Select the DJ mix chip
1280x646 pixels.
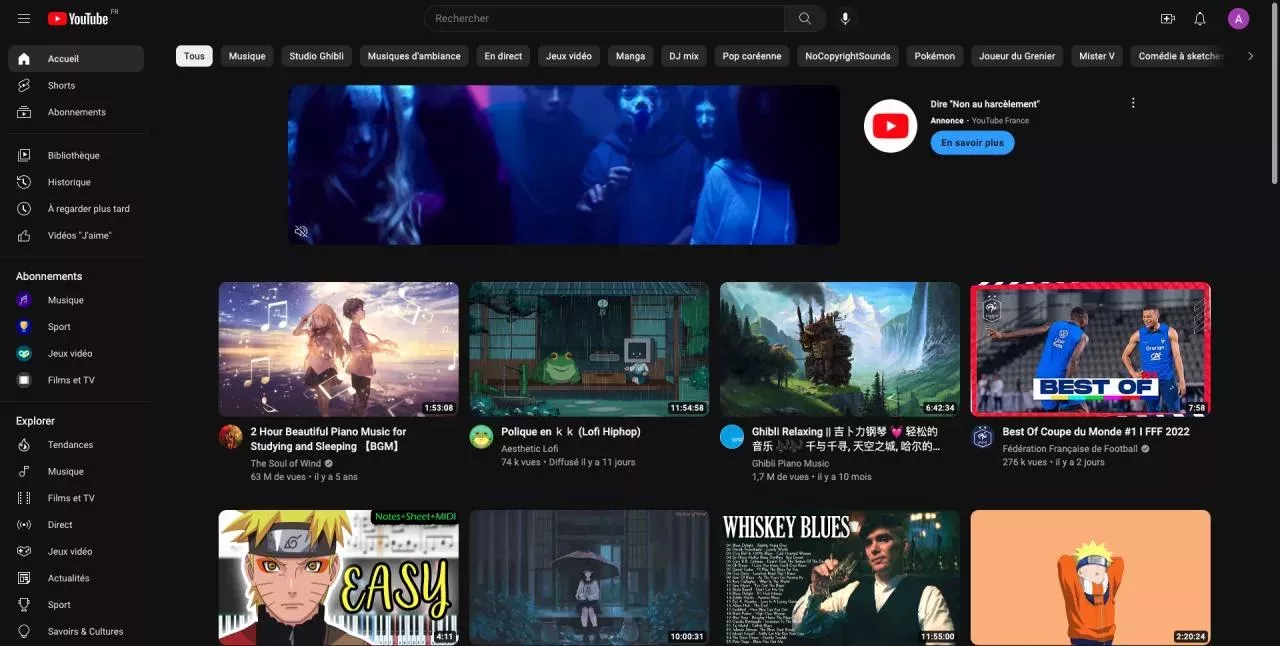coord(684,56)
